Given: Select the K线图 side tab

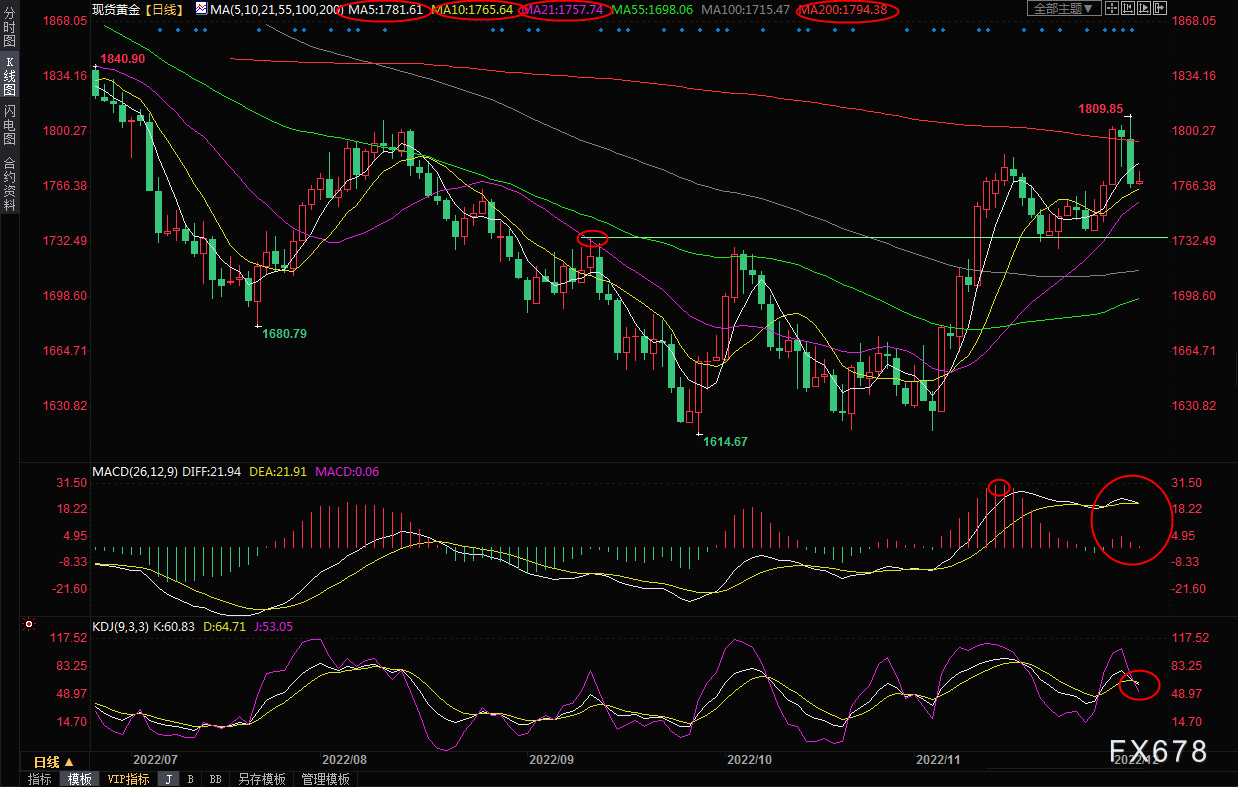Looking at the screenshot, I should tap(9, 76).
